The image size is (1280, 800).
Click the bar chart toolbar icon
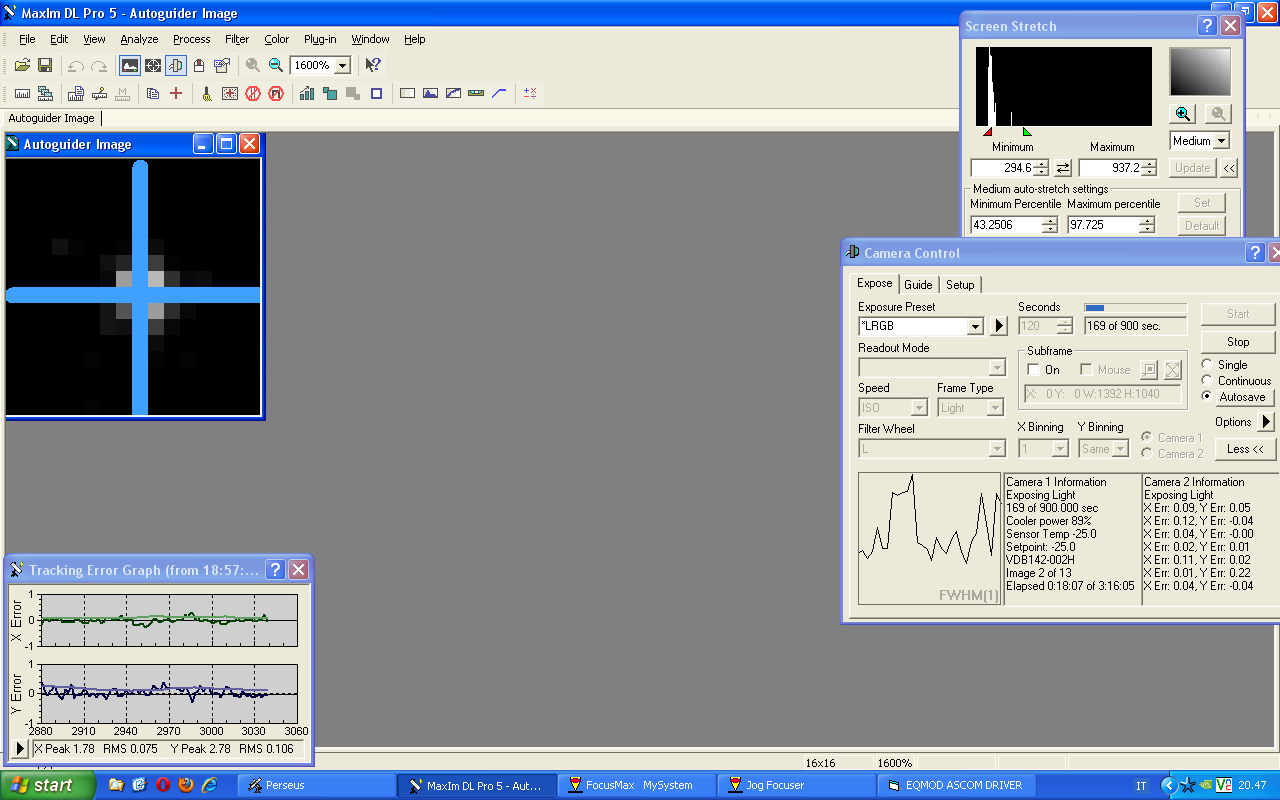307,93
